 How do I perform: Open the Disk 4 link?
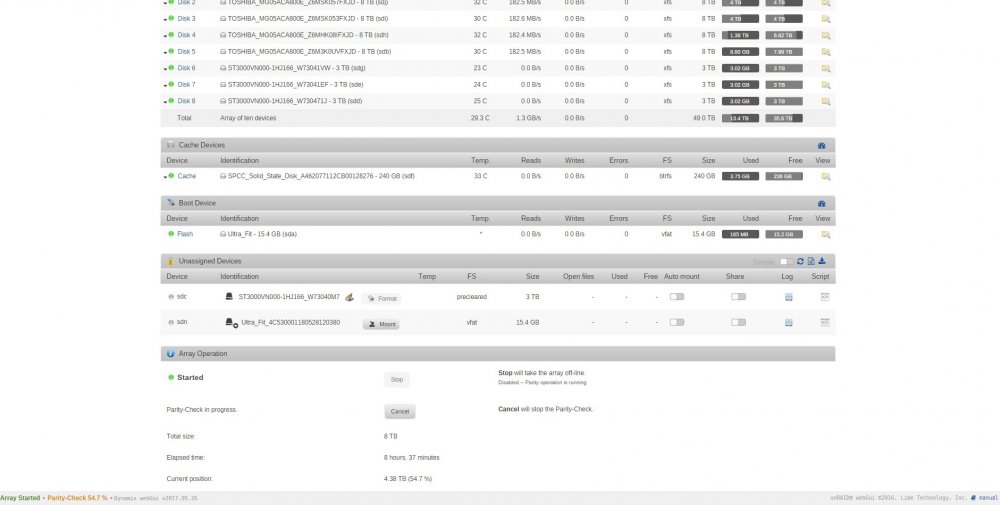pyautogui.click(x=186, y=35)
